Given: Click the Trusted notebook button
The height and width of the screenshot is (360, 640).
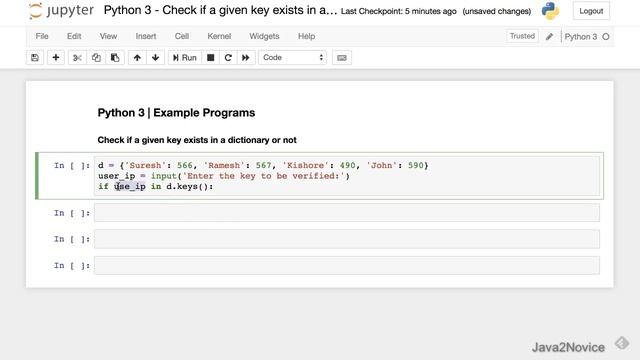Looking at the screenshot, I should [x=522, y=36].
